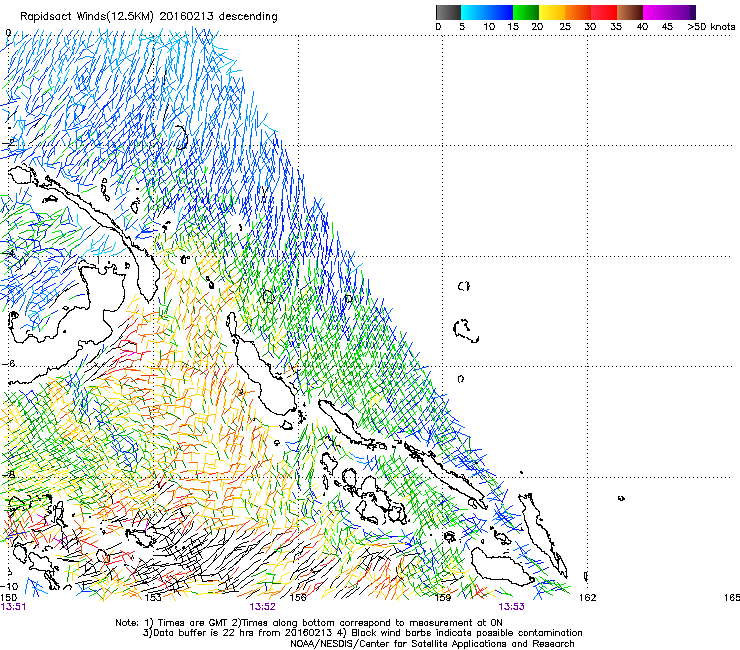Image resolution: width=740 pixels, height=650 pixels.
Task: Select the '20' label under the color bar
Action: pos(538,27)
